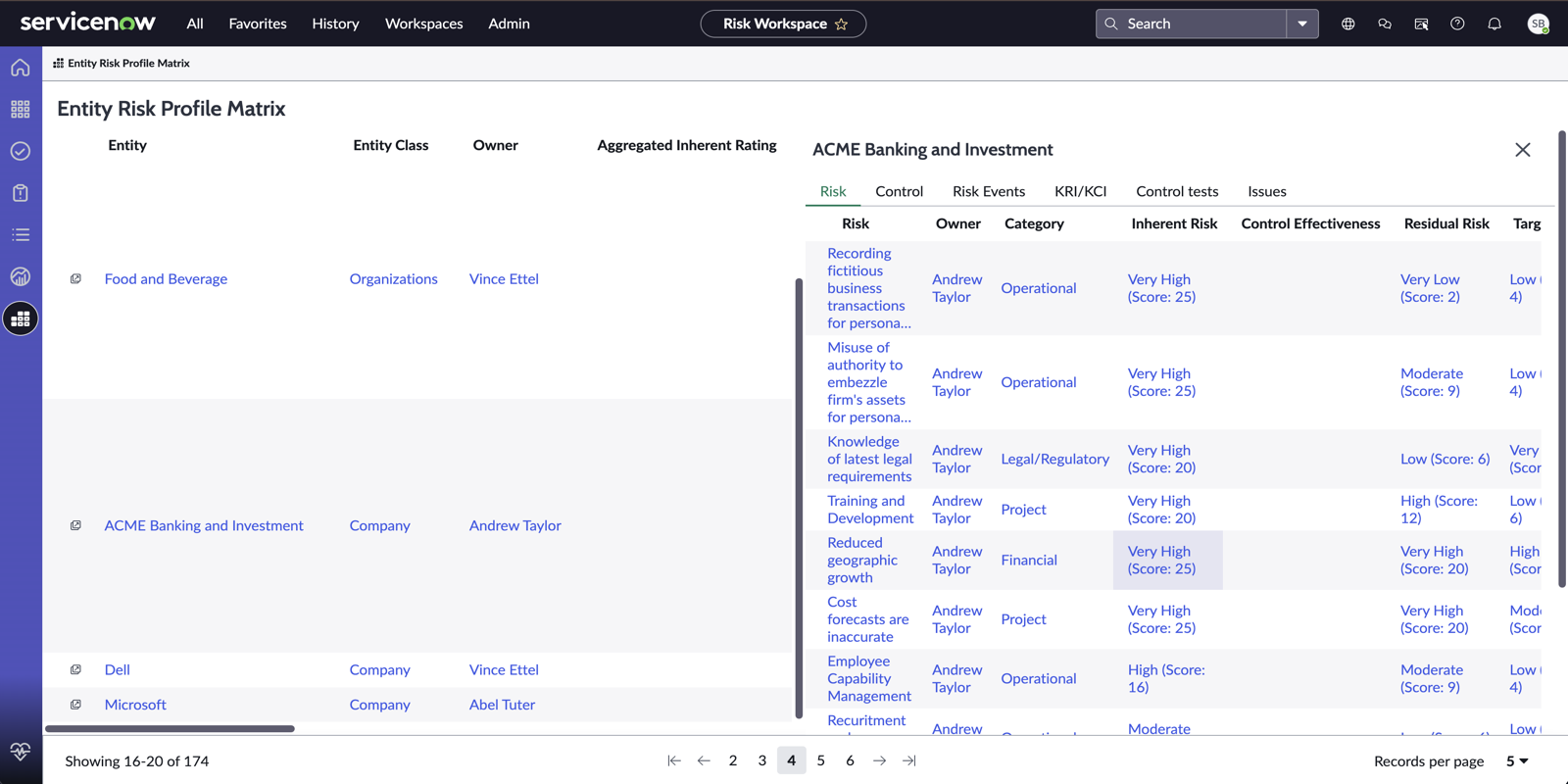Go to previous page of records

pyautogui.click(x=704, y=760)
